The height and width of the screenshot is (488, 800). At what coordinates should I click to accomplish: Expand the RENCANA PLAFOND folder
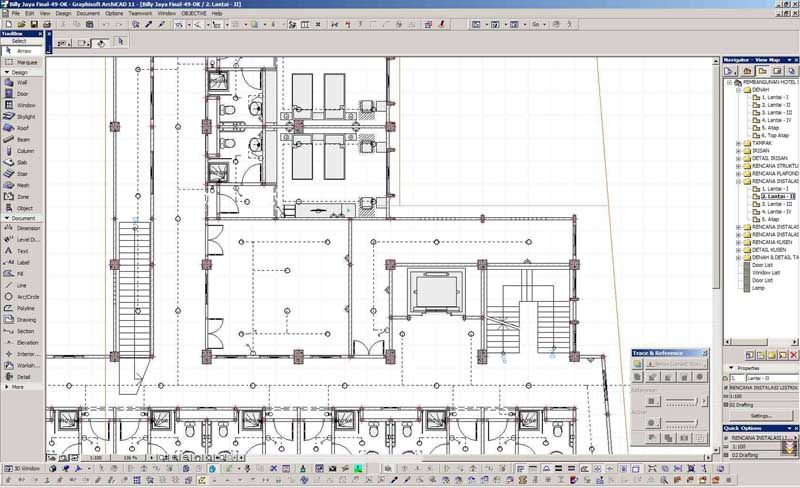[738, 174]
